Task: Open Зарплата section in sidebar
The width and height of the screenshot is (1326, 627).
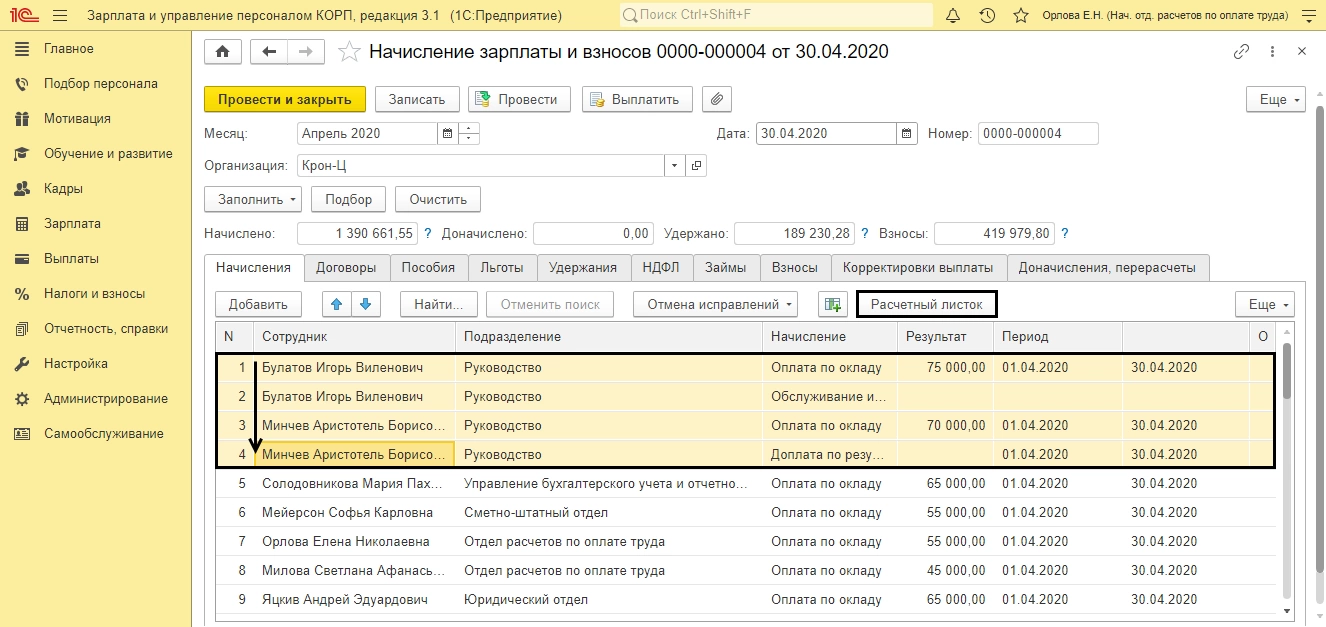Action: coord(72,223)
